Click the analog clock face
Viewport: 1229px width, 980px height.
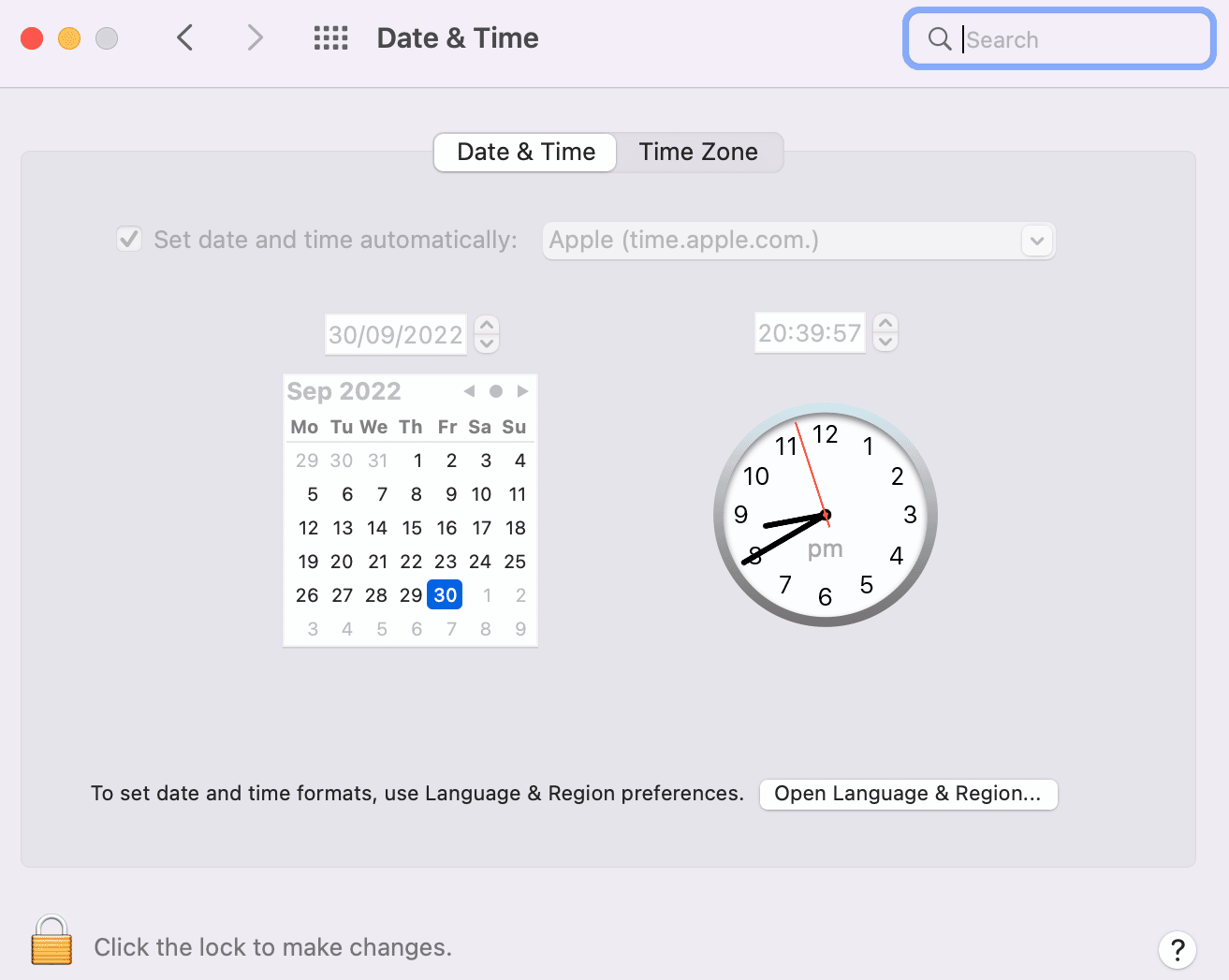click(825, 516)
